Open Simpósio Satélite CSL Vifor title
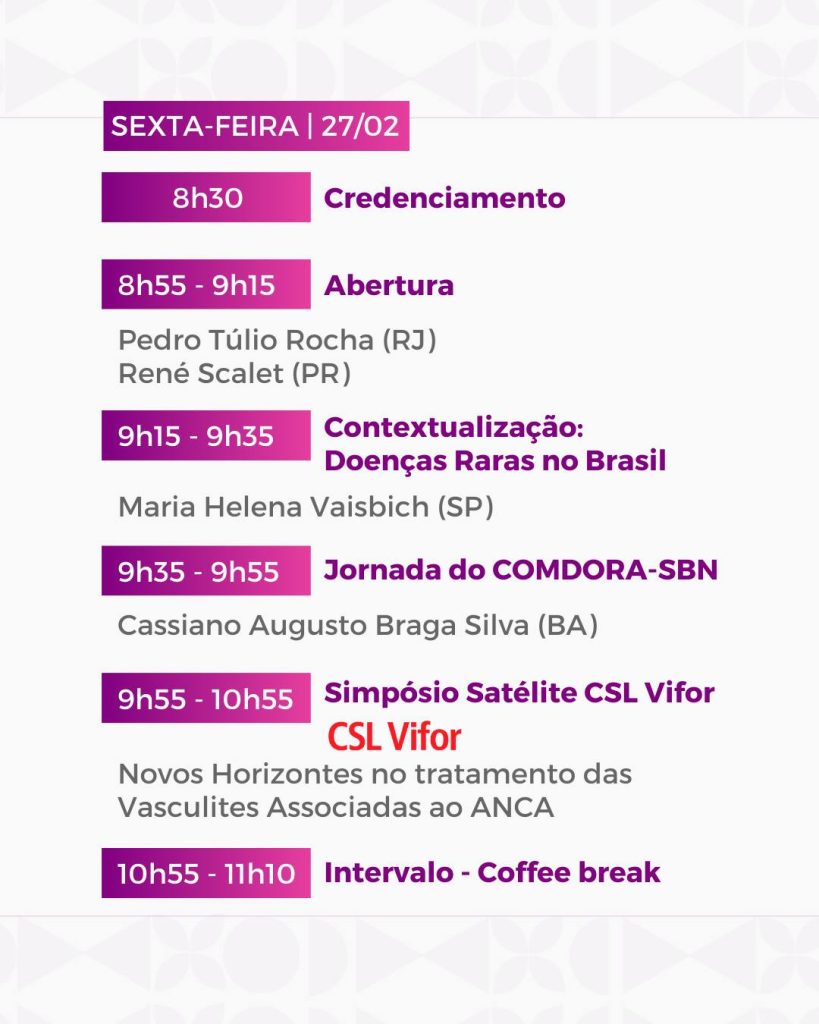The height and width of the screenshot is (1024, 819). tap(519, 692)
